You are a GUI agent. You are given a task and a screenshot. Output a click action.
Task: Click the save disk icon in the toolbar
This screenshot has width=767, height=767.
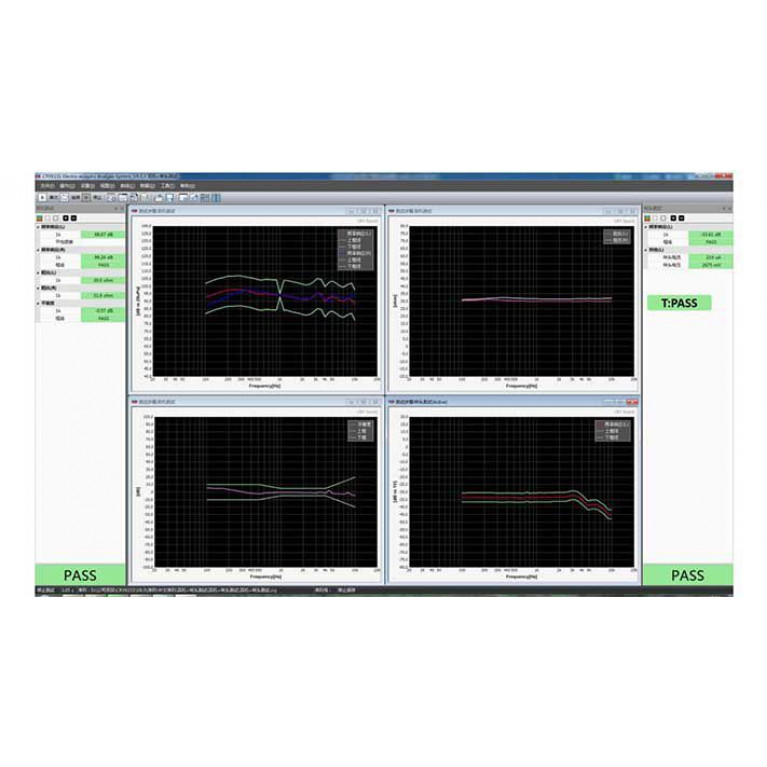pos(170,198)
